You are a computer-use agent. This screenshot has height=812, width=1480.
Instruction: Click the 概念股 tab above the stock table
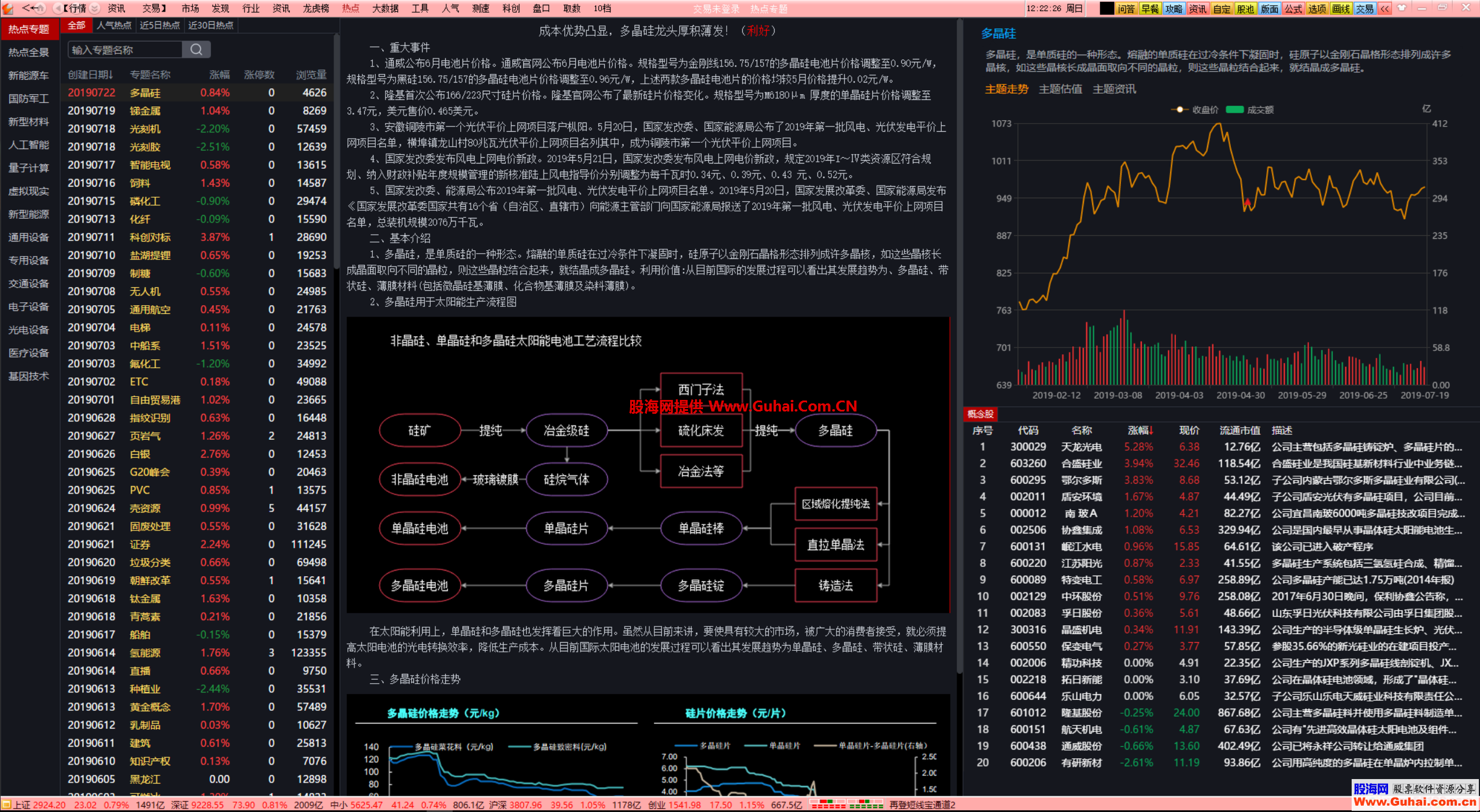click(x=980, y=414)
